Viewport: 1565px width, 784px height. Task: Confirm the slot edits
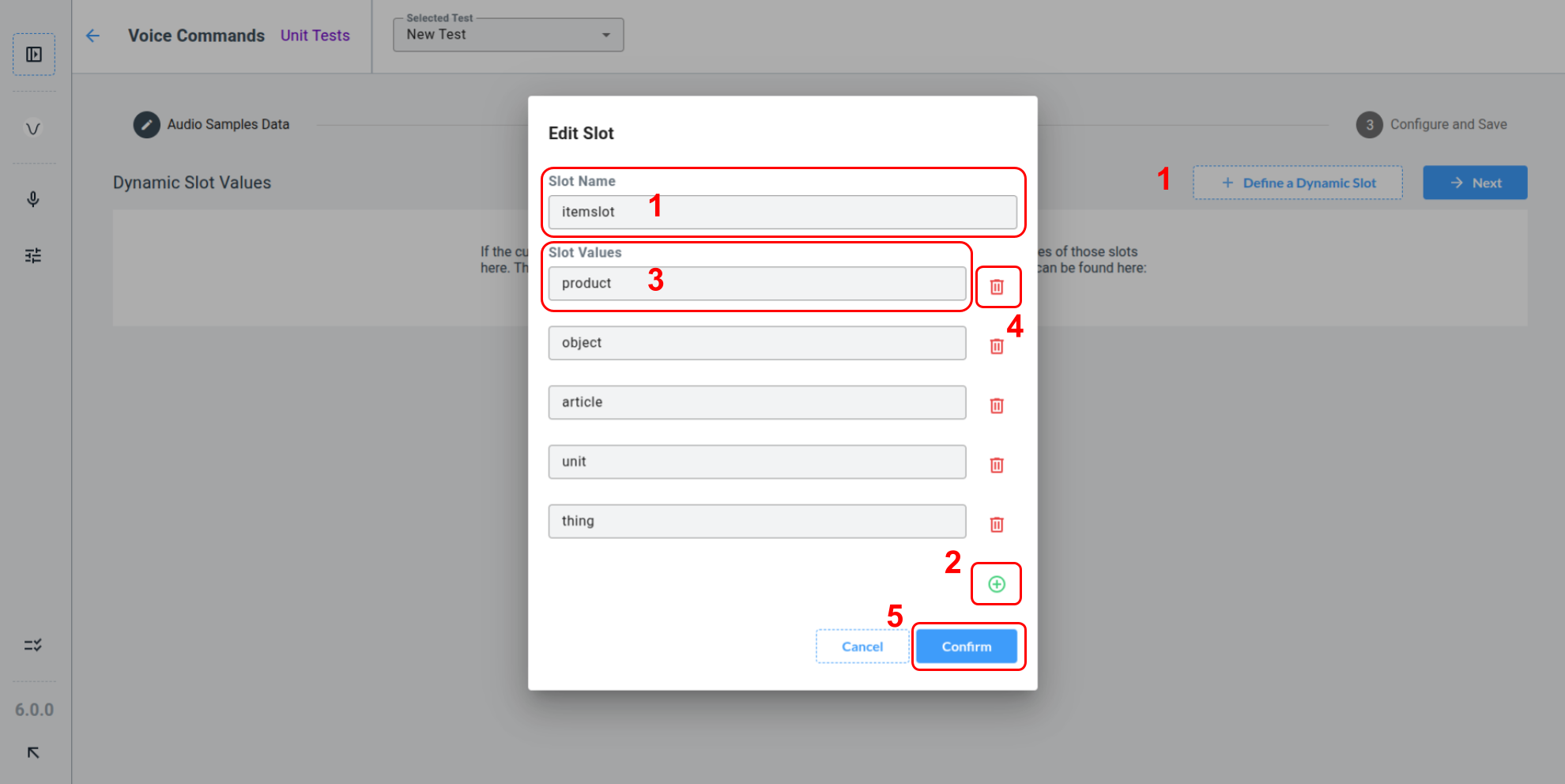tap(966, 646)
